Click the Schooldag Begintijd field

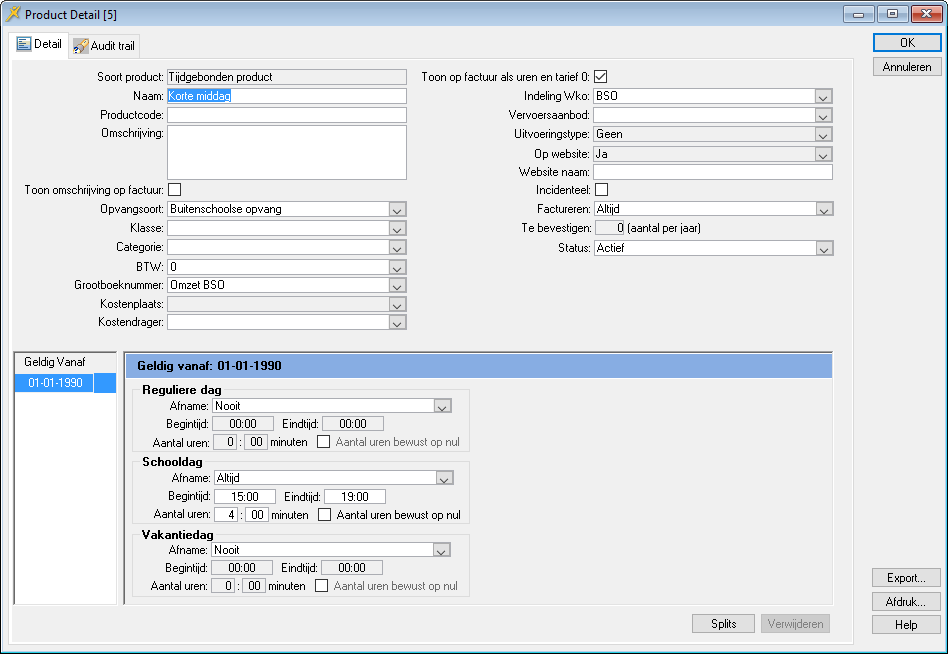[x=245, y=497]
